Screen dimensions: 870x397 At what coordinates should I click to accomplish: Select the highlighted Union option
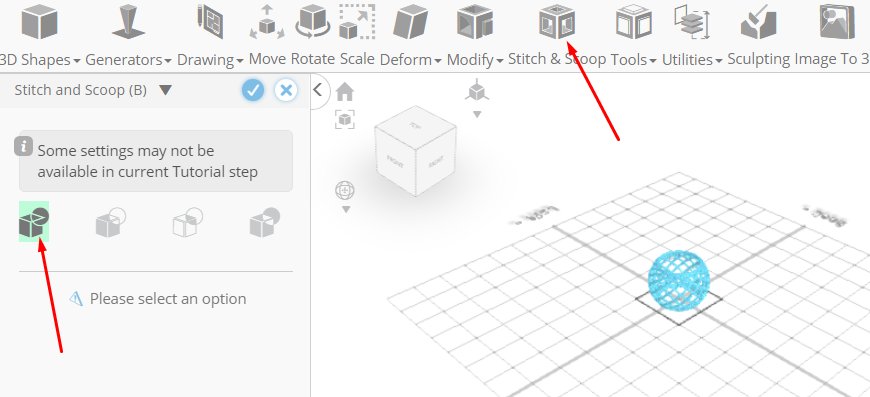pyautogui.click(x=34, y=221)
